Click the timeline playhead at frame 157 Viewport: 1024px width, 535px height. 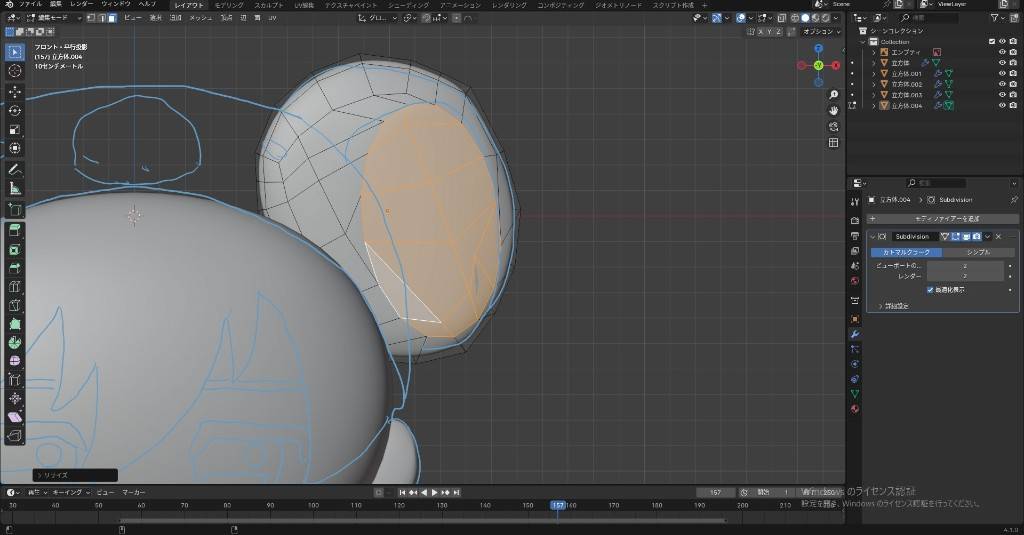(558, 505)
